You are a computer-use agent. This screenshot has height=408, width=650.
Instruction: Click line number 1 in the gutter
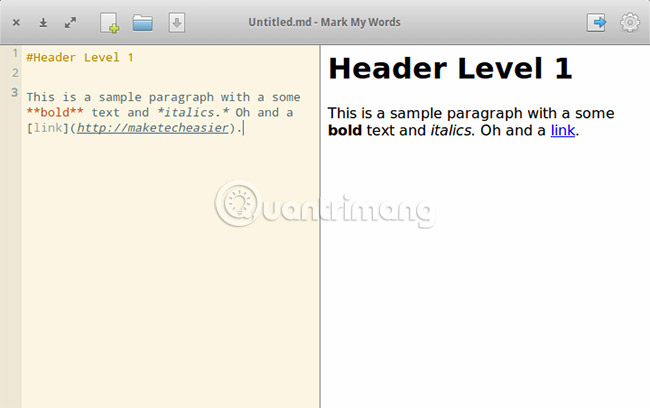coord(15,53)
